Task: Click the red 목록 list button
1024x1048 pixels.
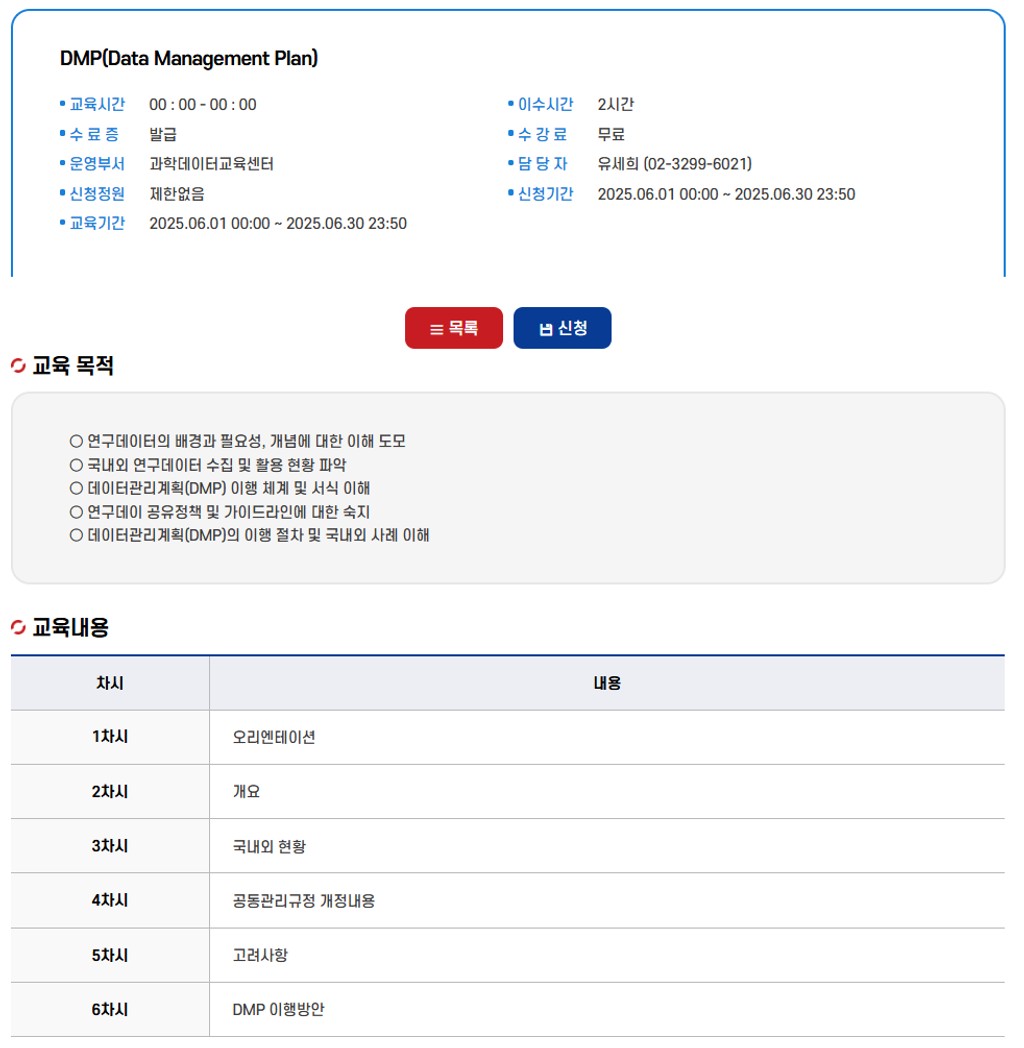Action: (453, 328)
